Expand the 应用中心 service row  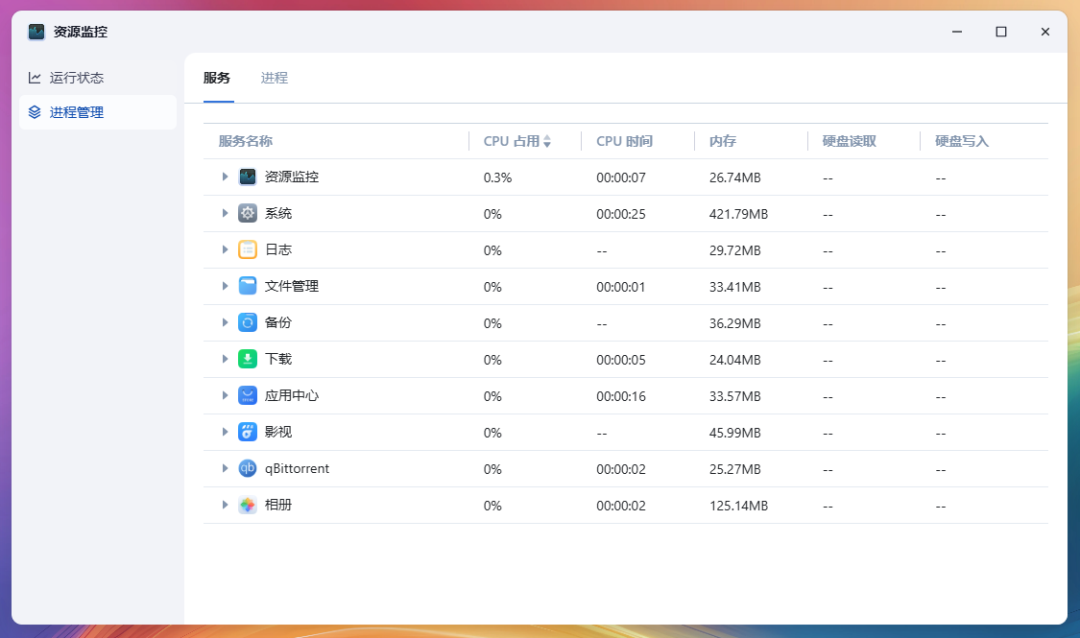[x=225, y=395]
